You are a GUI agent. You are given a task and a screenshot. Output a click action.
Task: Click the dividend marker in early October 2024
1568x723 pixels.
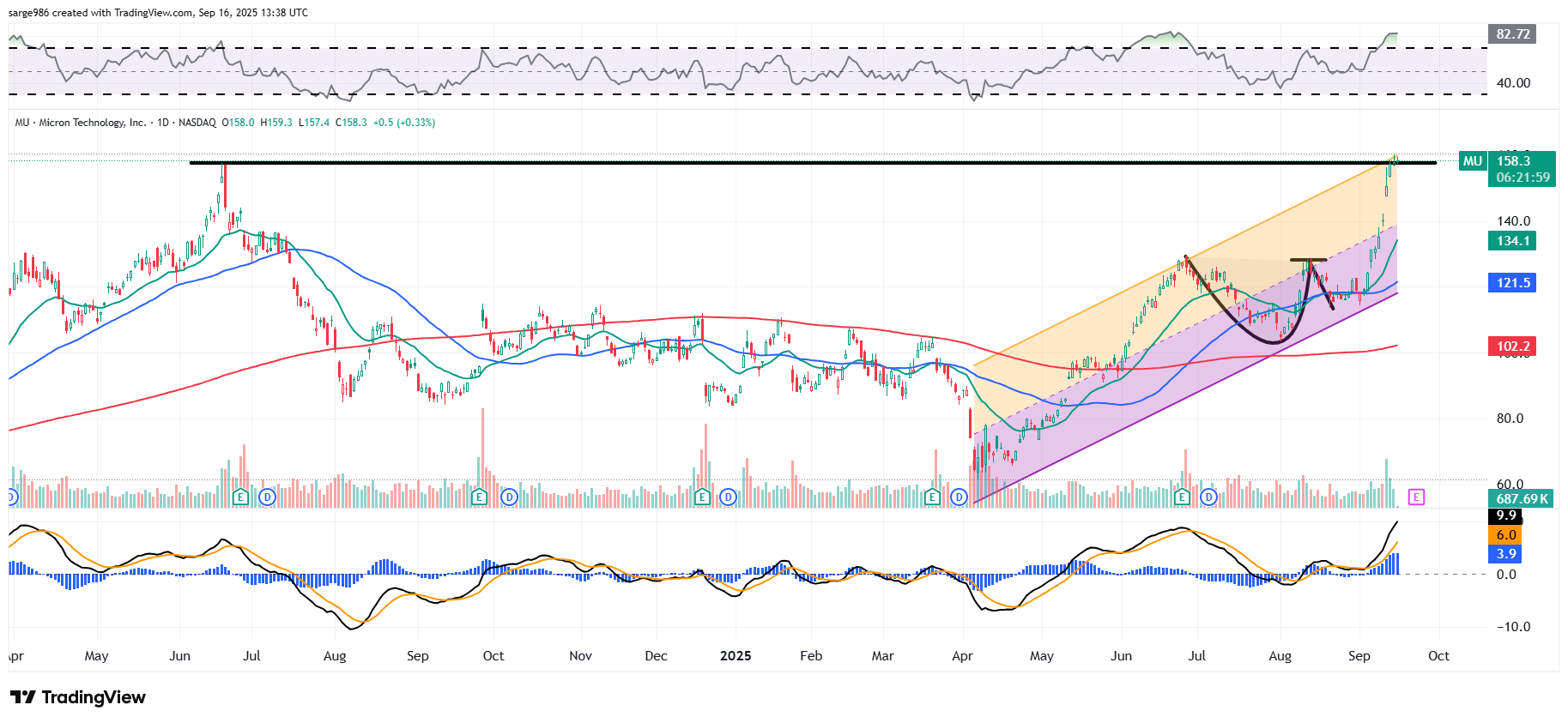pos(510,497)
